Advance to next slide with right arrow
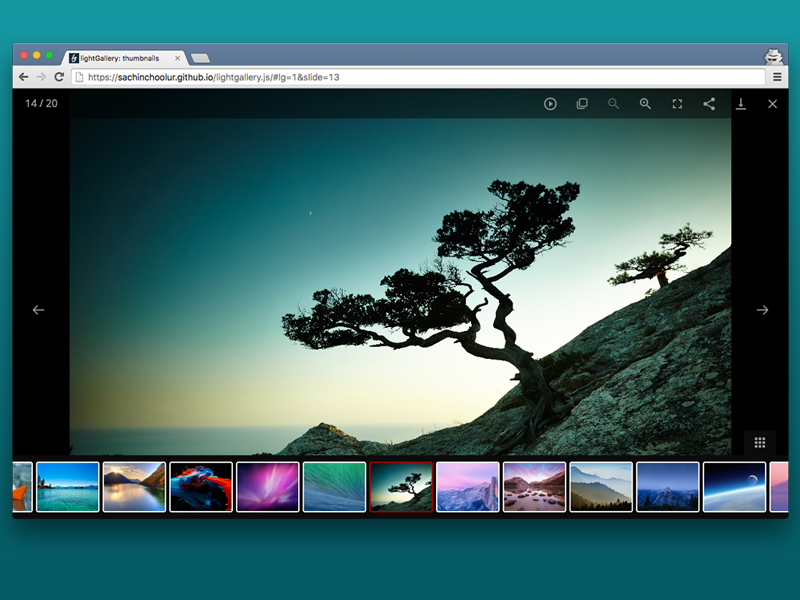800x600 pixels. pos(763,310)
